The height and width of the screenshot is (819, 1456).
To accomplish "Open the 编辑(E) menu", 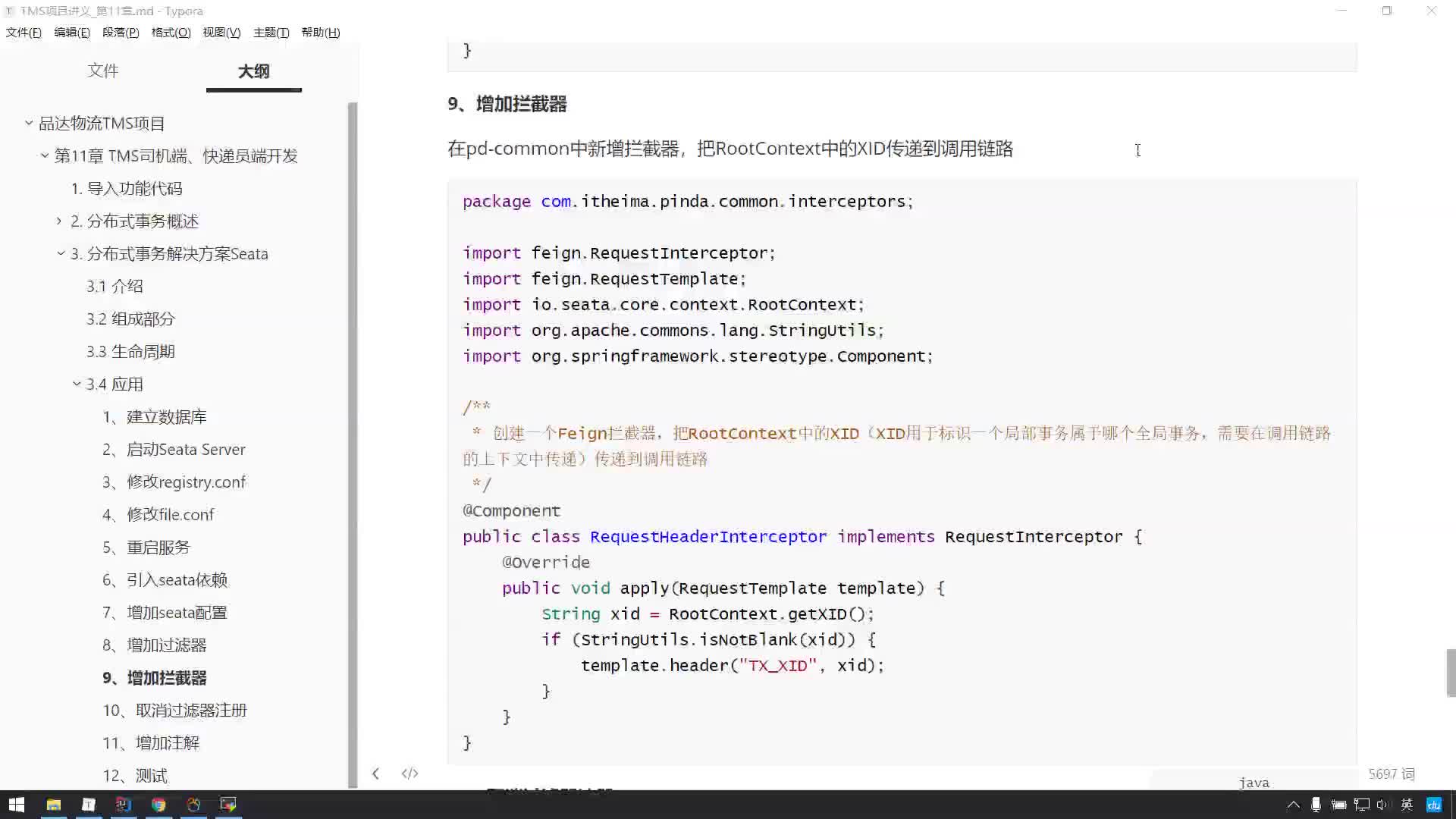I will point(72,33).
